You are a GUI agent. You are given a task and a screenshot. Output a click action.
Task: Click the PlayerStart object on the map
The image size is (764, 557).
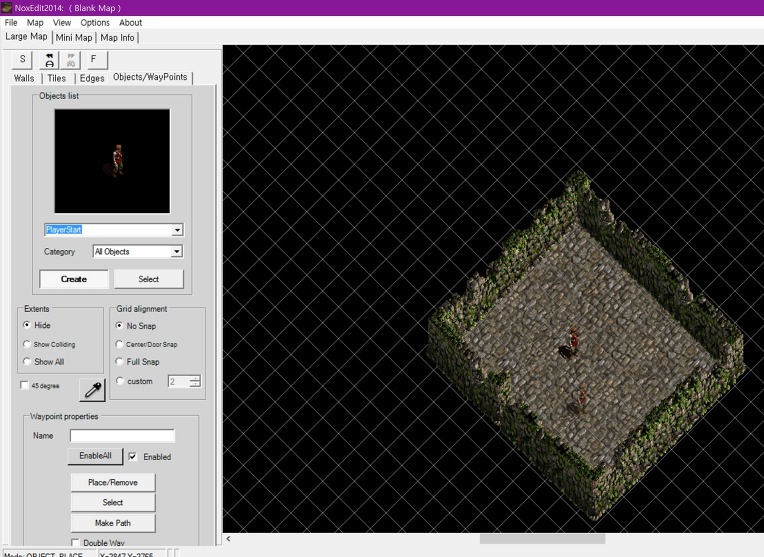pos(568,343)
